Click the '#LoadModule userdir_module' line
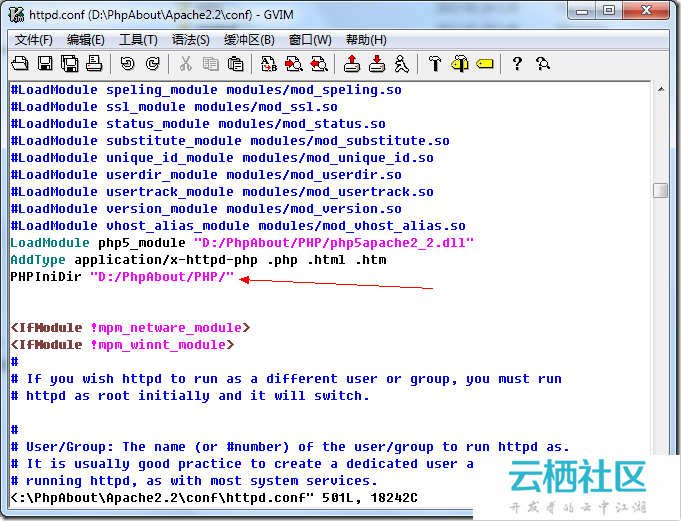Screen dimensions: 681x521 pos(206,175)
